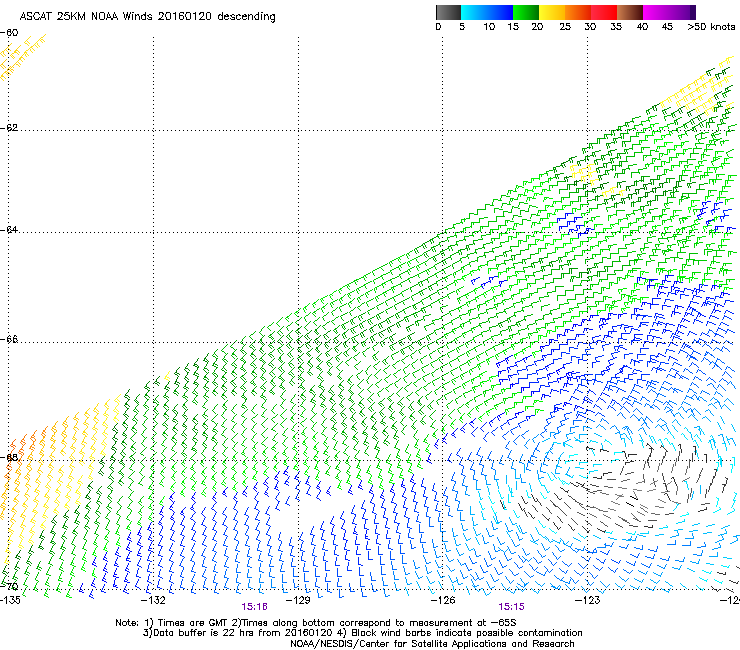Click the '-129' longitude label

click(x=298, y=600)
